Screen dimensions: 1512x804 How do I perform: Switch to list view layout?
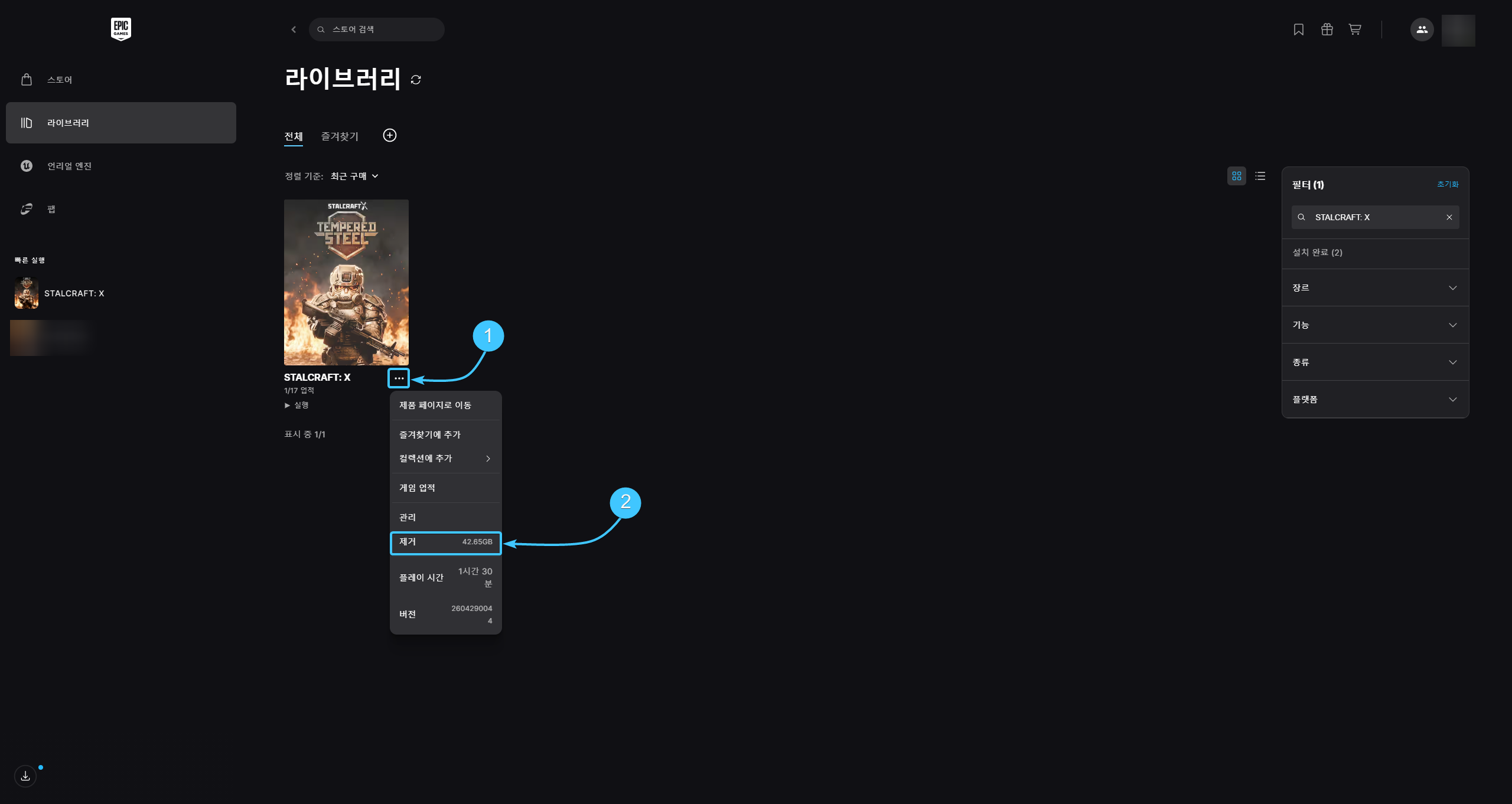click(1260, 176)
